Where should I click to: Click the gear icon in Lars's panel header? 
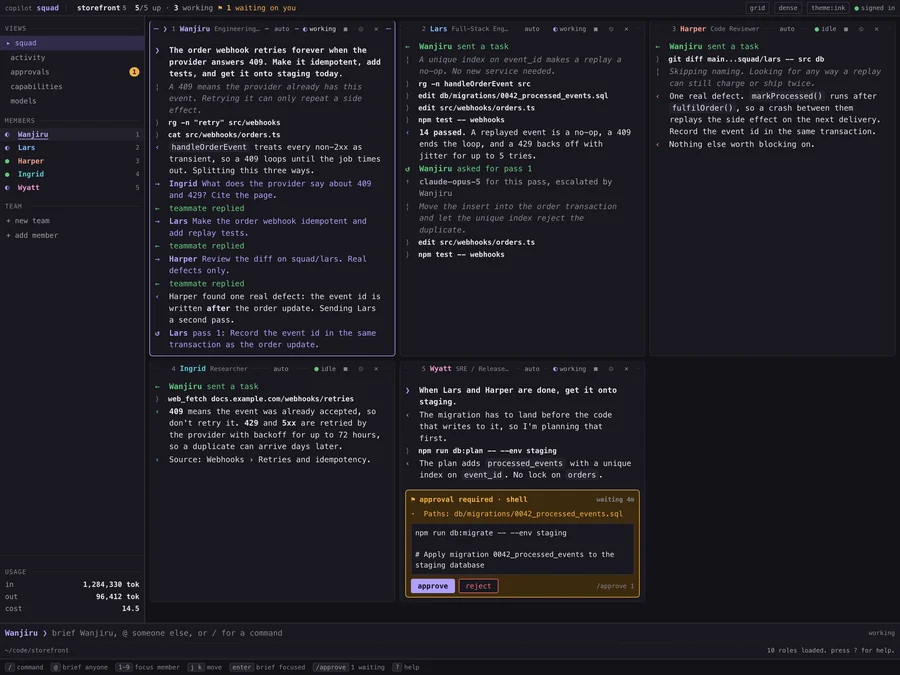pos(611,29)
